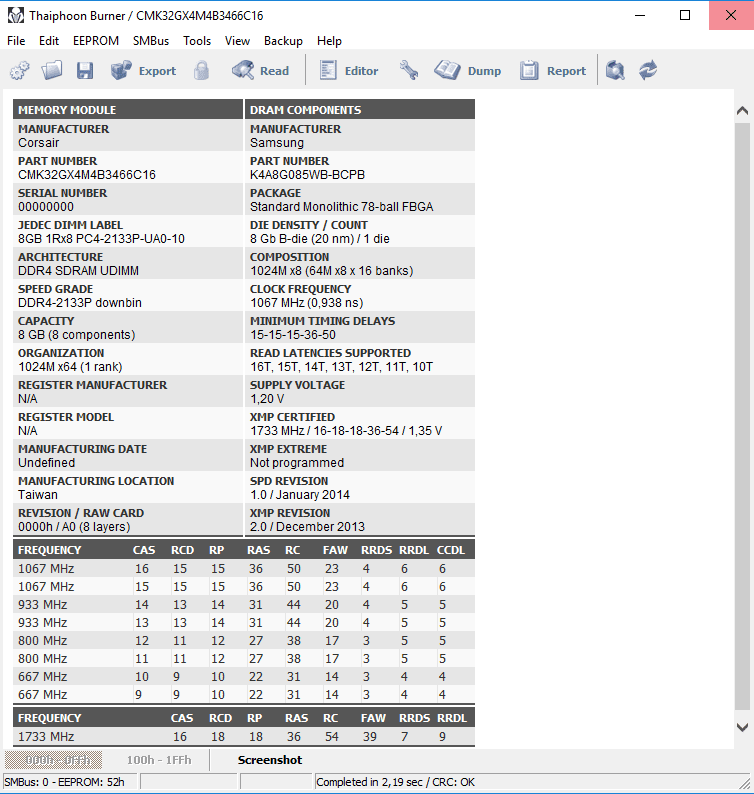Click XMP revision 2.0 / December 2013
This screenshot has height=794, width=754.
click(307, 527)
